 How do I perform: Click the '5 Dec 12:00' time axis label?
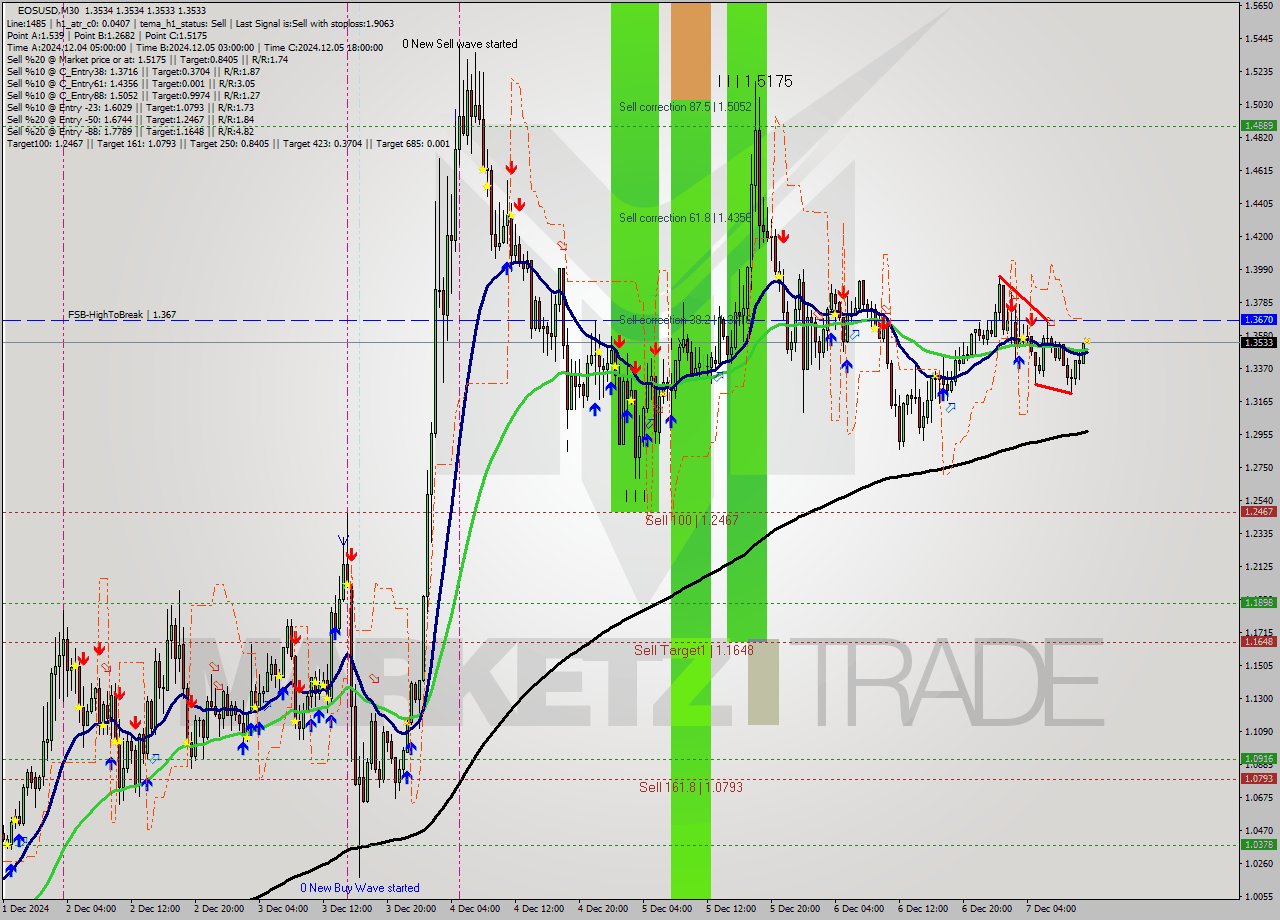coord(731,909)
